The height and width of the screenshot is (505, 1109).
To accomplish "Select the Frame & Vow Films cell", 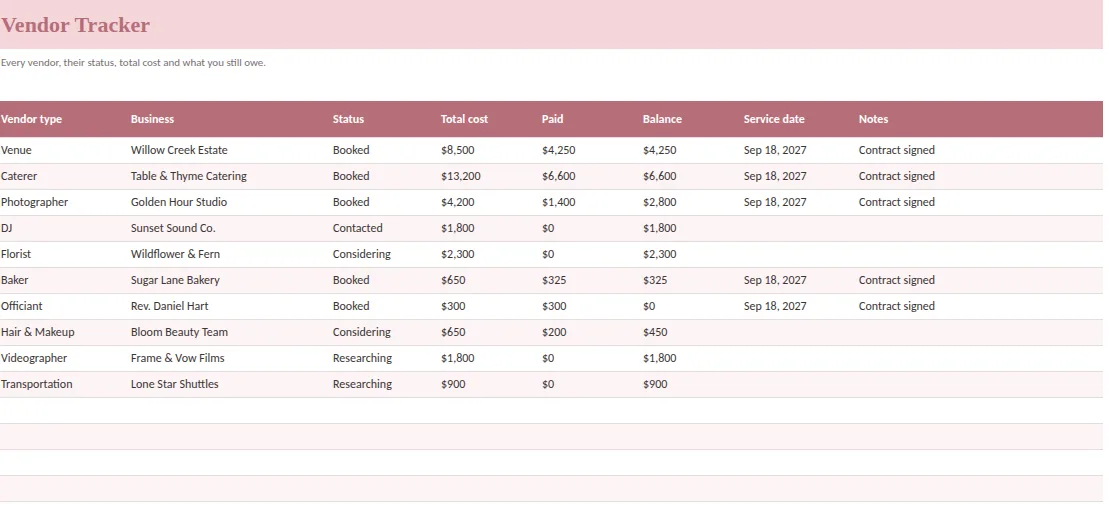I will click(178, 358).
